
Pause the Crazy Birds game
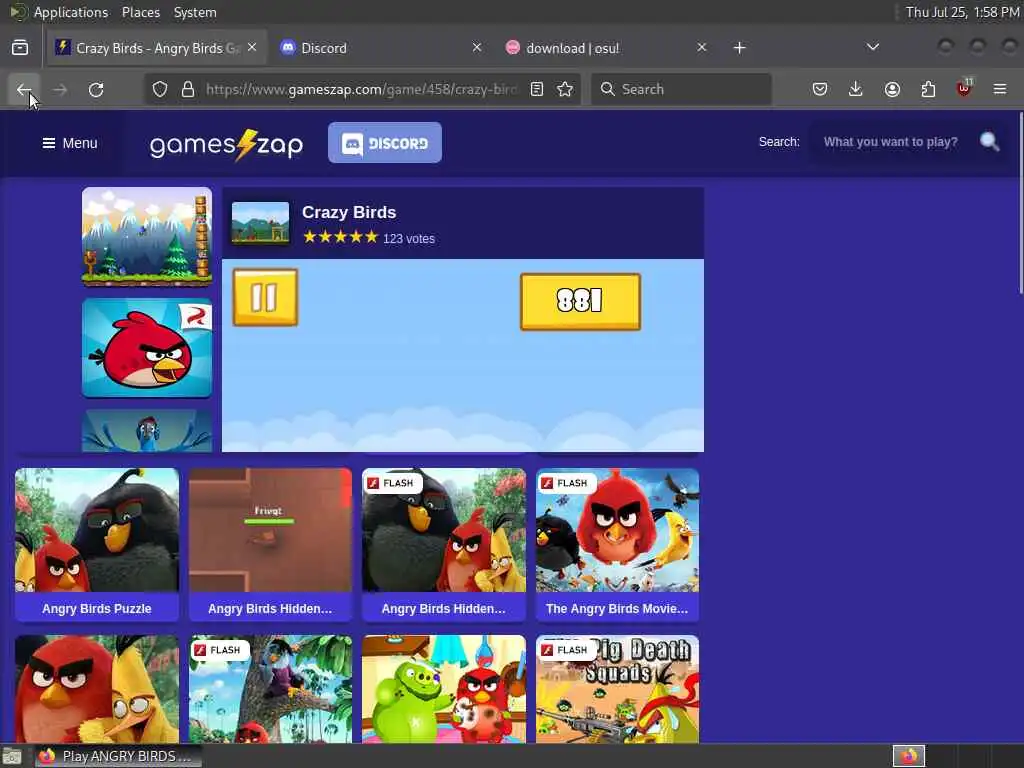click(265, 297)
